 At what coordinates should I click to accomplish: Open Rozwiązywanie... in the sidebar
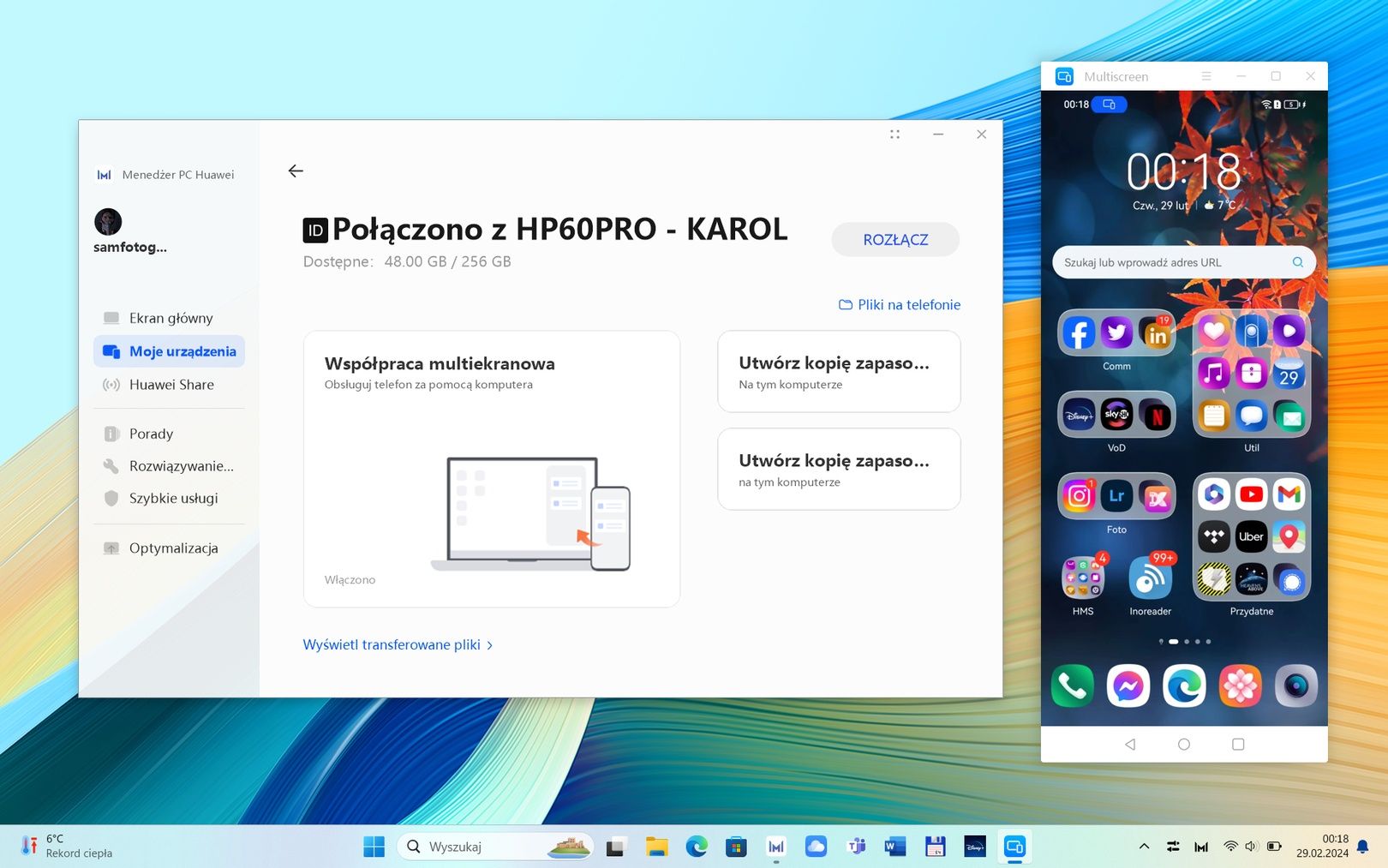pyautogui.click(x=169, y=466)
